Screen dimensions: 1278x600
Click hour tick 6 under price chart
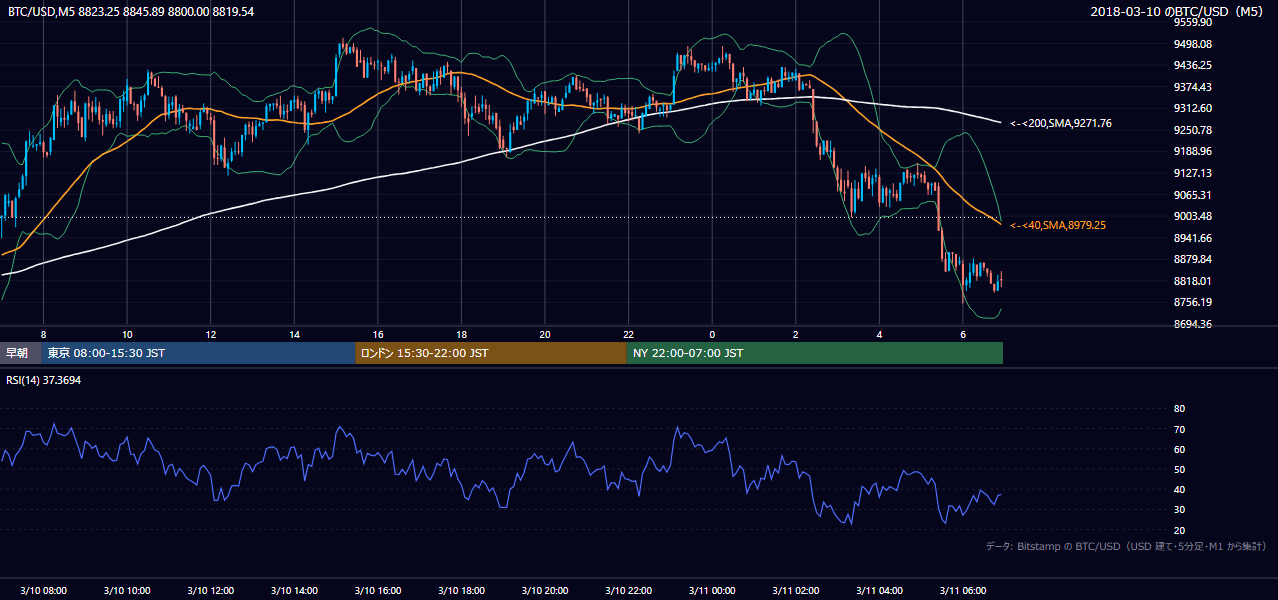[962, 333]
